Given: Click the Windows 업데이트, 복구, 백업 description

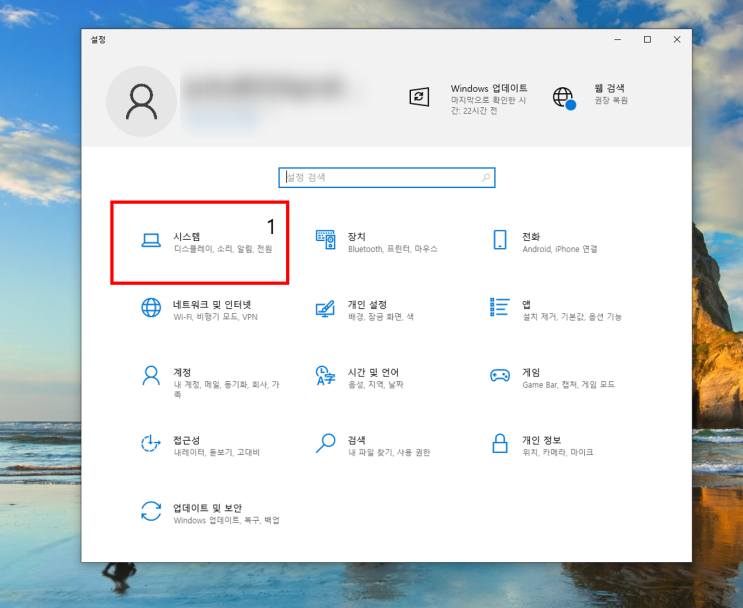Looking at the screenshot, I should pyautogui.click(x=227, y=520).
